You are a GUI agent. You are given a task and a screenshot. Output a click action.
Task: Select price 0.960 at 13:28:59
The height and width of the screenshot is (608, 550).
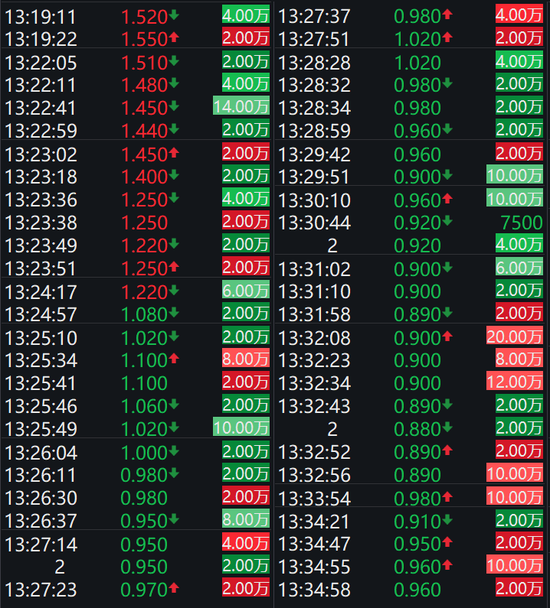[418, 131]
